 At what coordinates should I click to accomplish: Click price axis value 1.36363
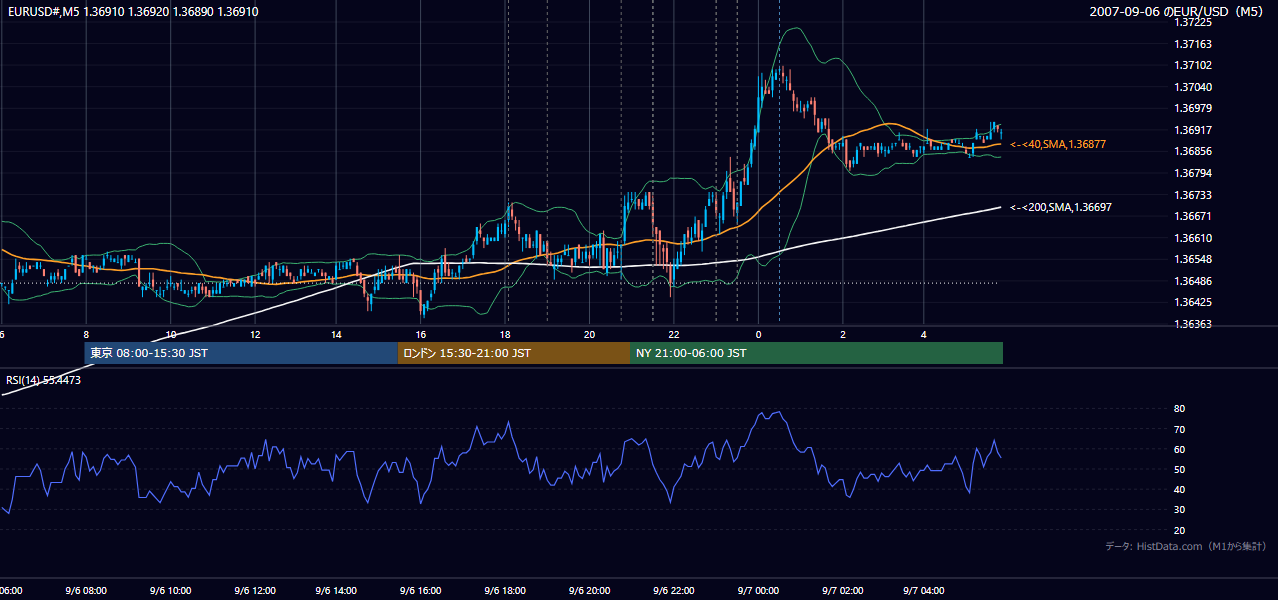click(1193, 324)
